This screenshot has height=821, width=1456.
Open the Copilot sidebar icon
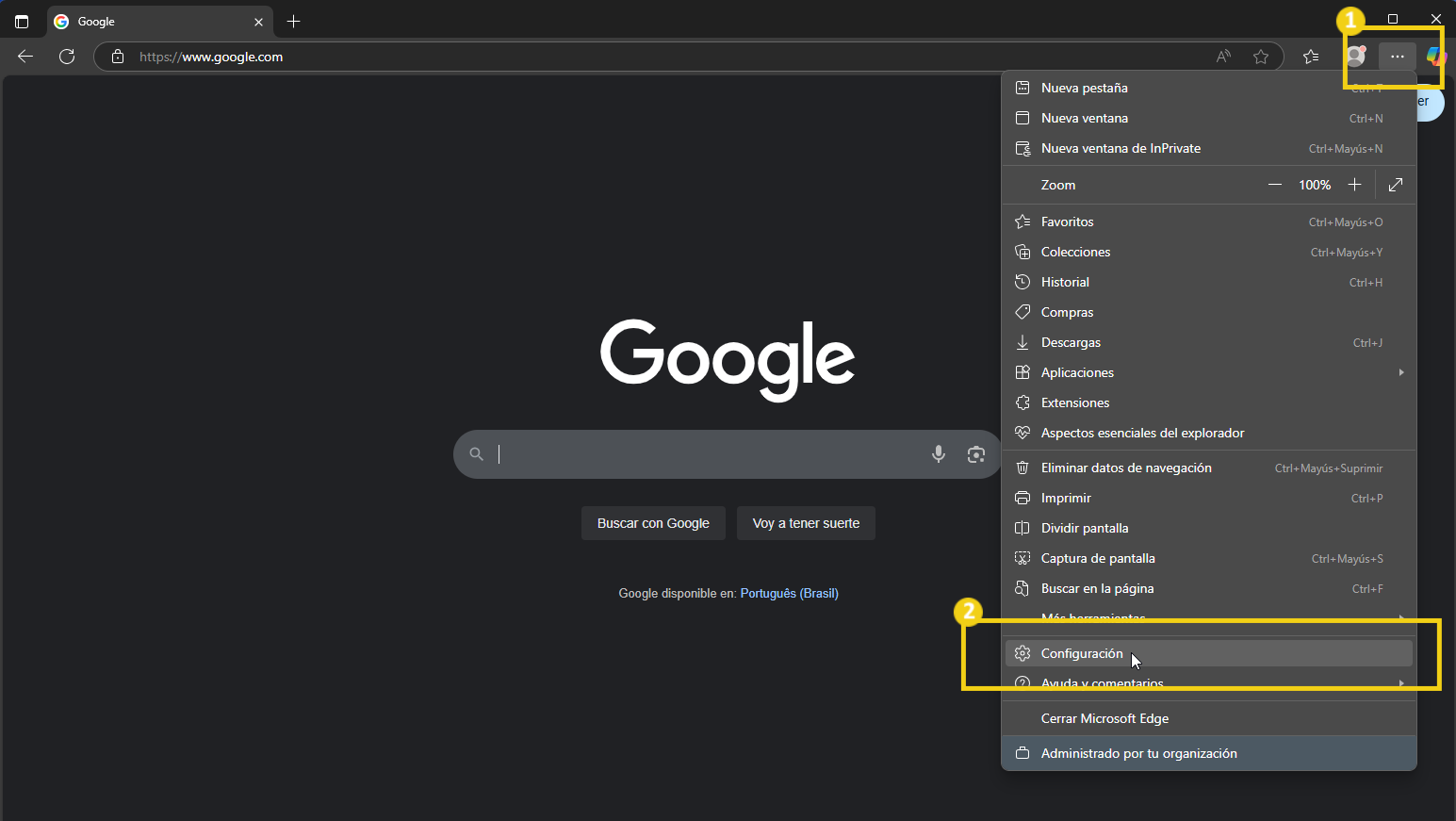tap(1435, 57)
